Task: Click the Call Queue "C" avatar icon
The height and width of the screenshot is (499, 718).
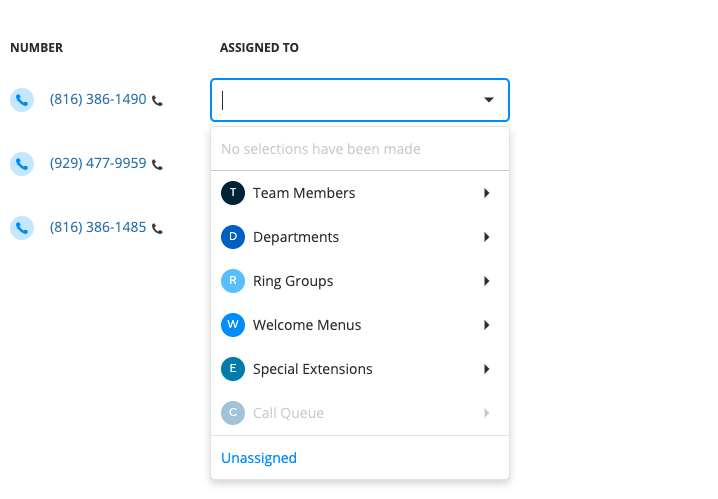Action: click(x=233, y=412)
